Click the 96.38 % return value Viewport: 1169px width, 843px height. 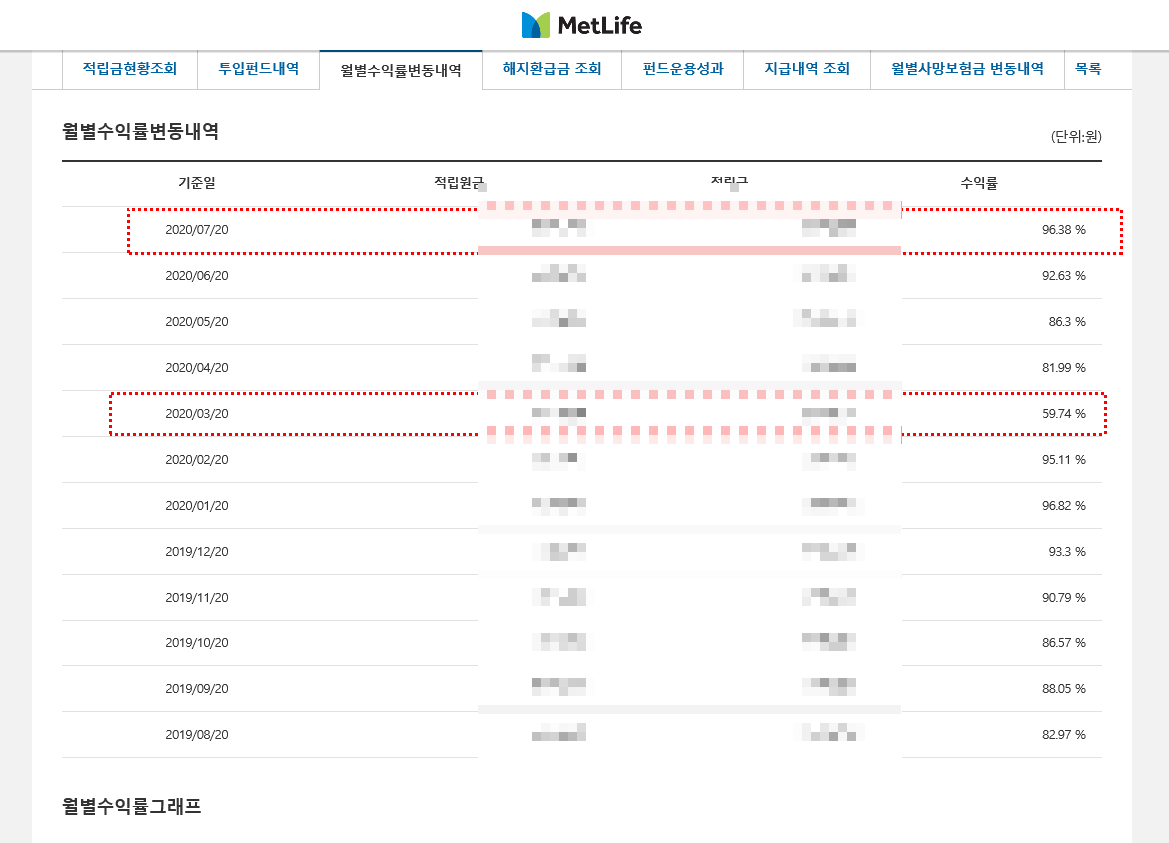(x=1064, y=230)
